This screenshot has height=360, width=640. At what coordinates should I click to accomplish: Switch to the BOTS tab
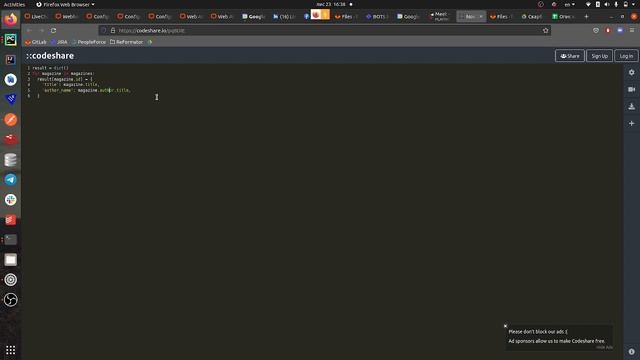click(378, 17)
